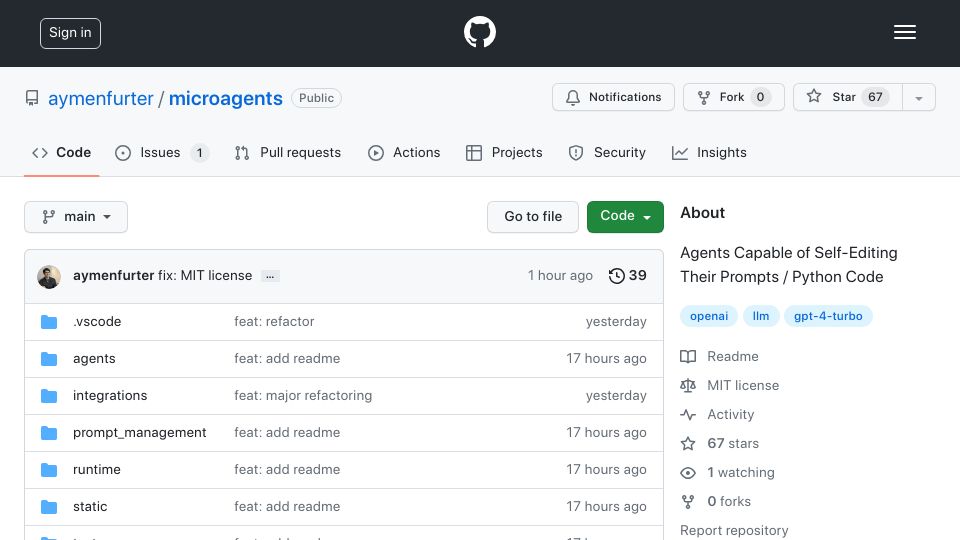Click folder icon beside integrations
This screenshot has height=540, width=960.
pos(49,396)
